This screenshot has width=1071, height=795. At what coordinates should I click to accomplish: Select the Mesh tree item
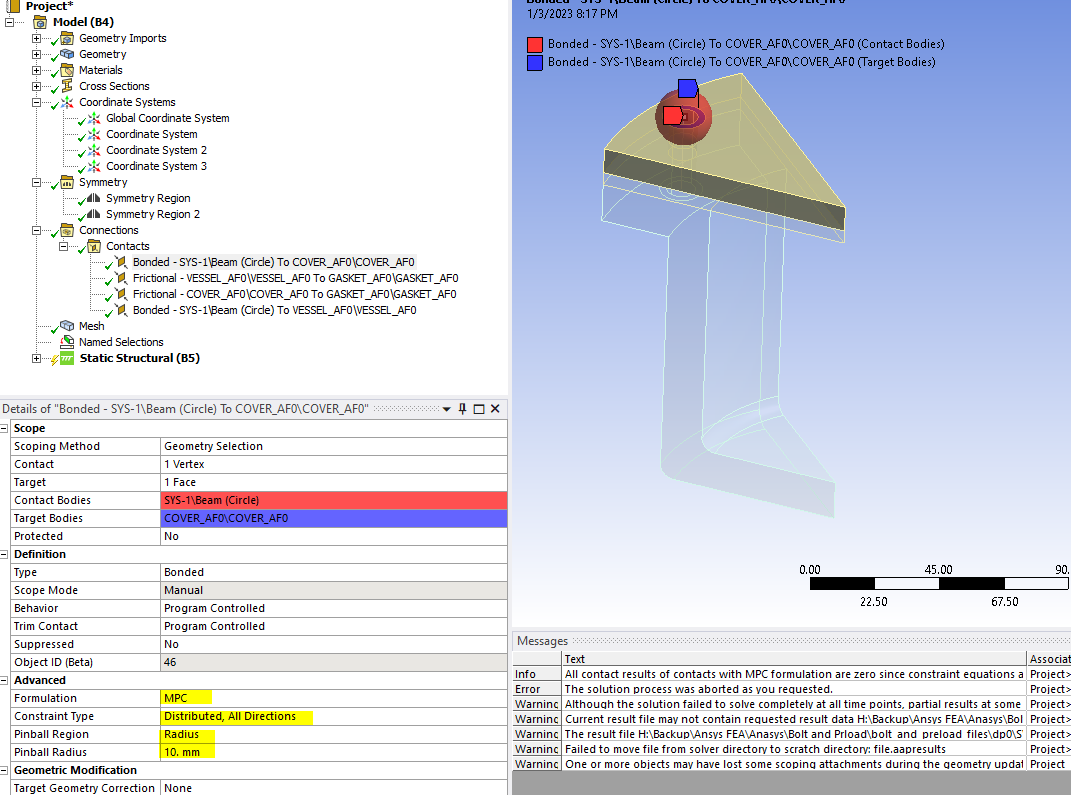pos(92,326)
